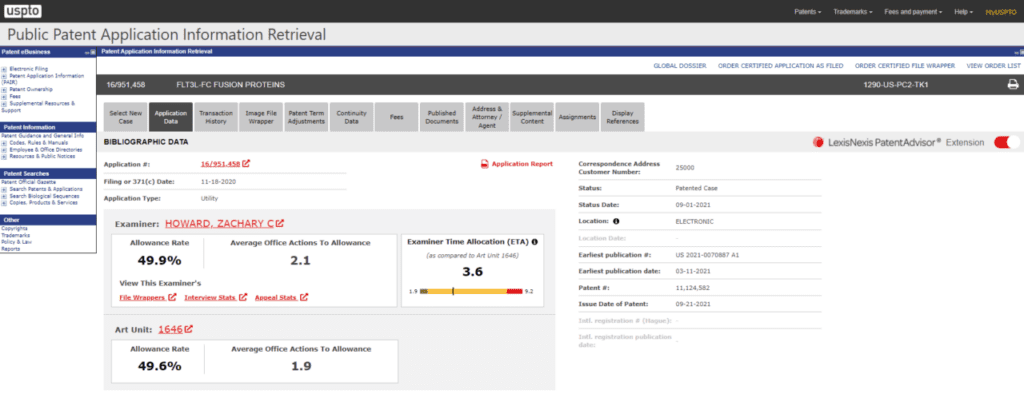Image resolution: width=1024 pixels, height=394 pixels.
Task: Open the examiner's Interview Stats link
Action: pyautogui.click(x=210, y=297)
